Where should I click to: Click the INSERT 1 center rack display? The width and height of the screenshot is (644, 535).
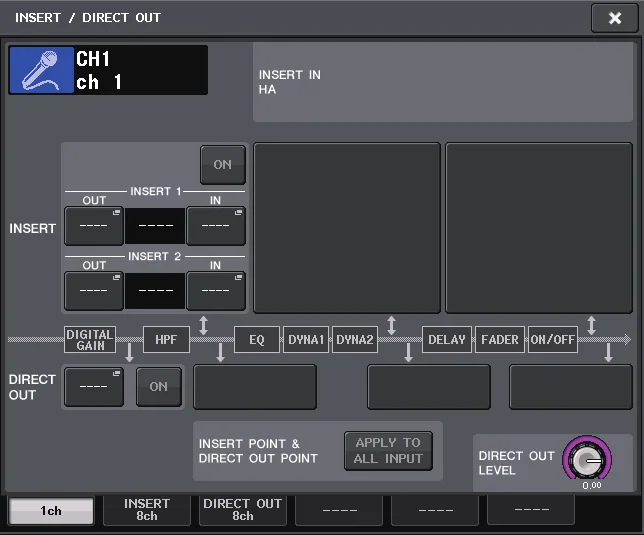point(155,226)
